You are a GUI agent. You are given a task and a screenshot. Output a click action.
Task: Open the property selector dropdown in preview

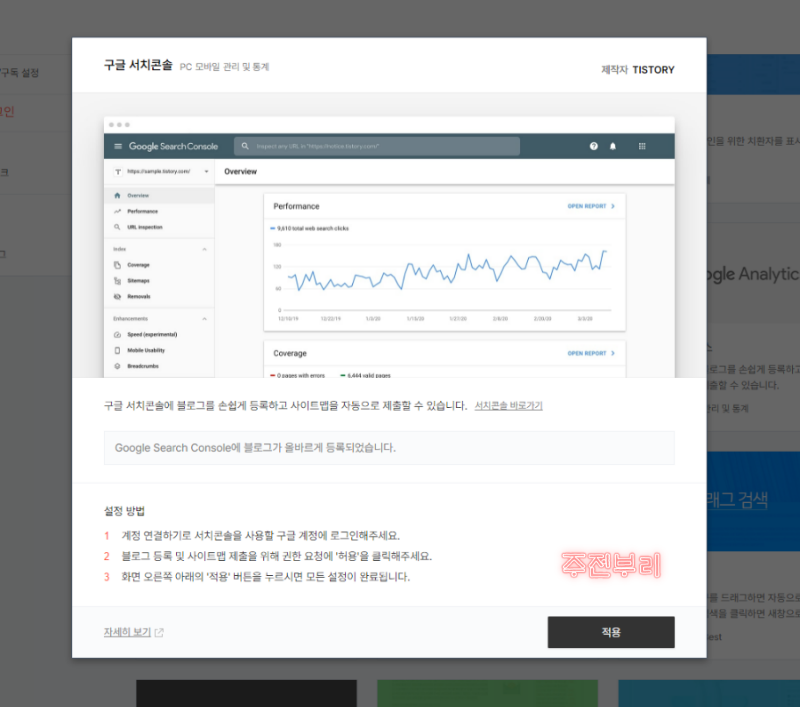tap(160, 171)
